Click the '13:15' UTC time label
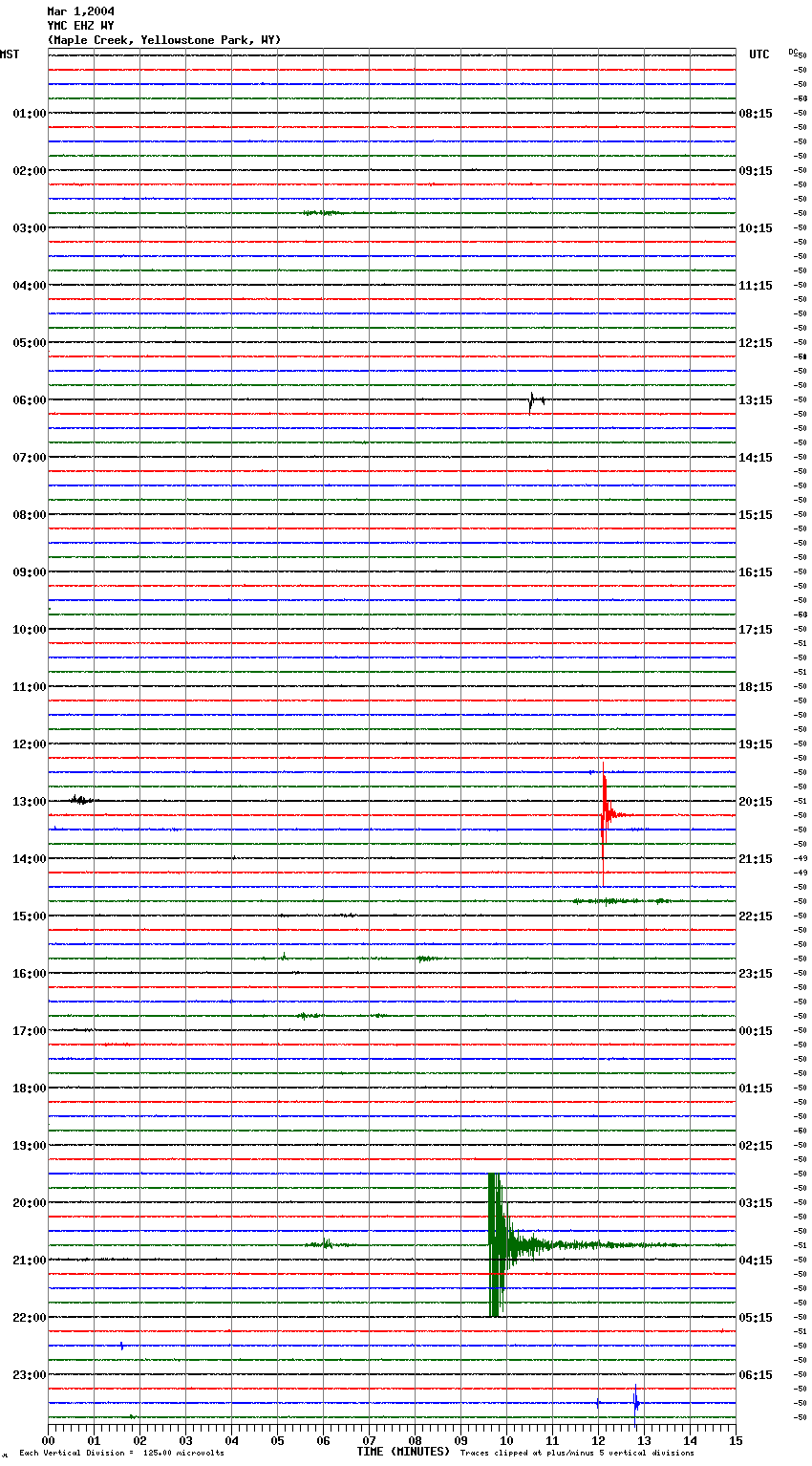This screenshot has width=812, height=1466. [756, 400]
